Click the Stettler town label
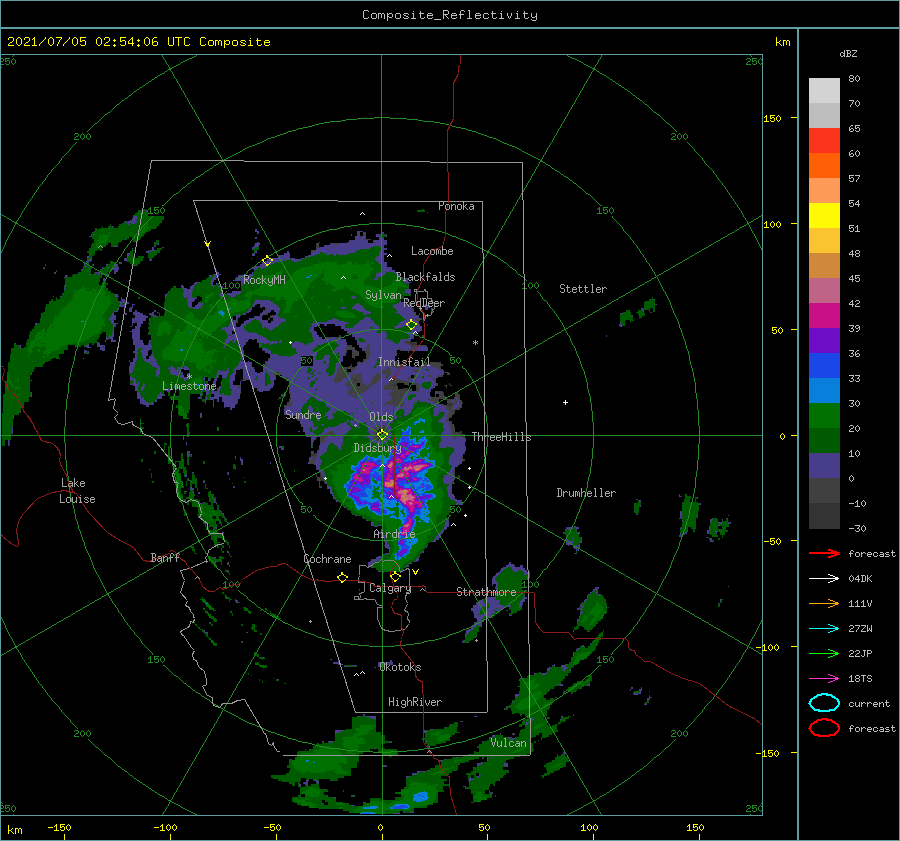The image size is (900, 841). pos(583,289)
